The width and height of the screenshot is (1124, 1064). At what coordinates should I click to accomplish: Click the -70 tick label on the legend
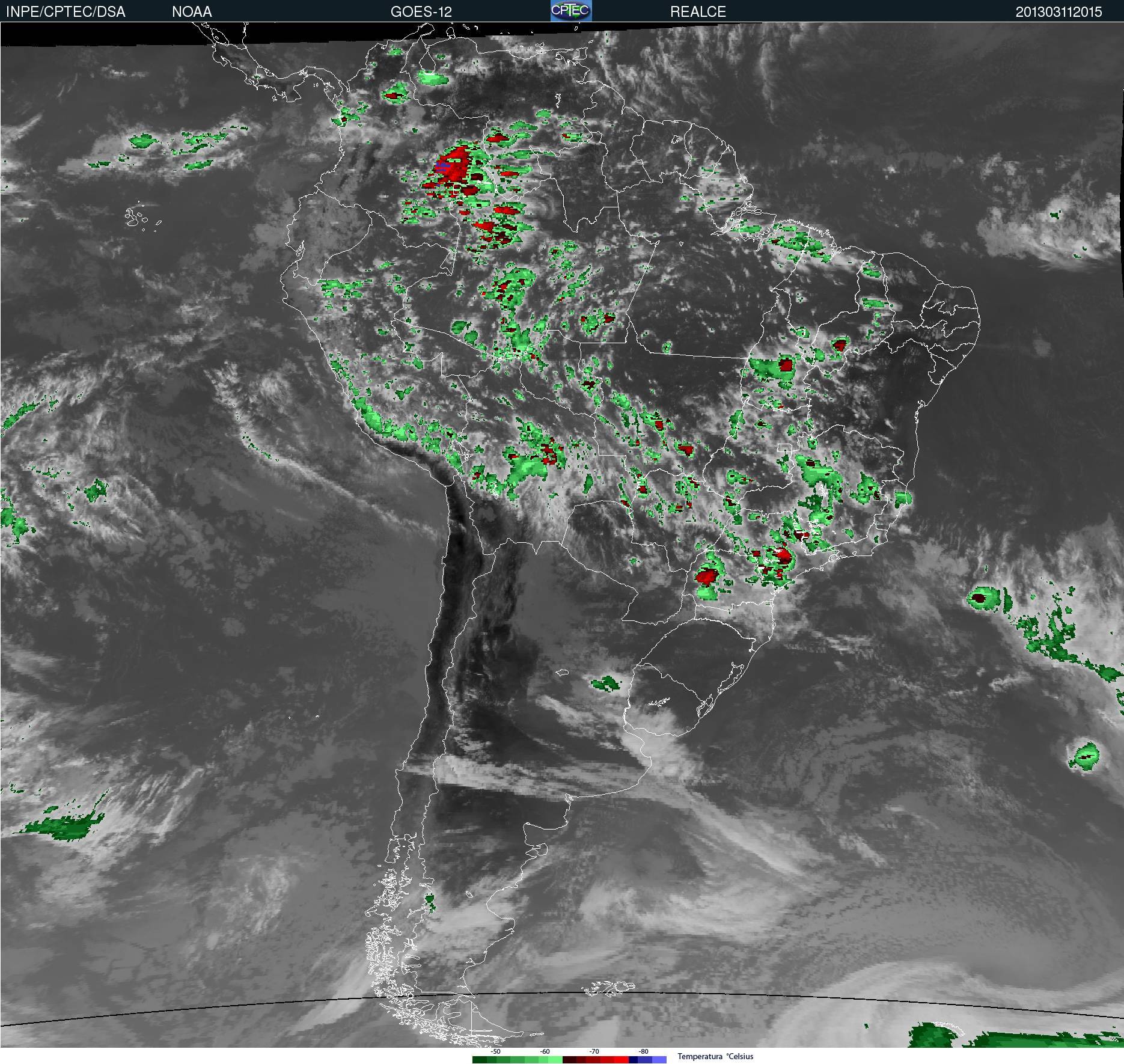click(x=594, y=1051)
